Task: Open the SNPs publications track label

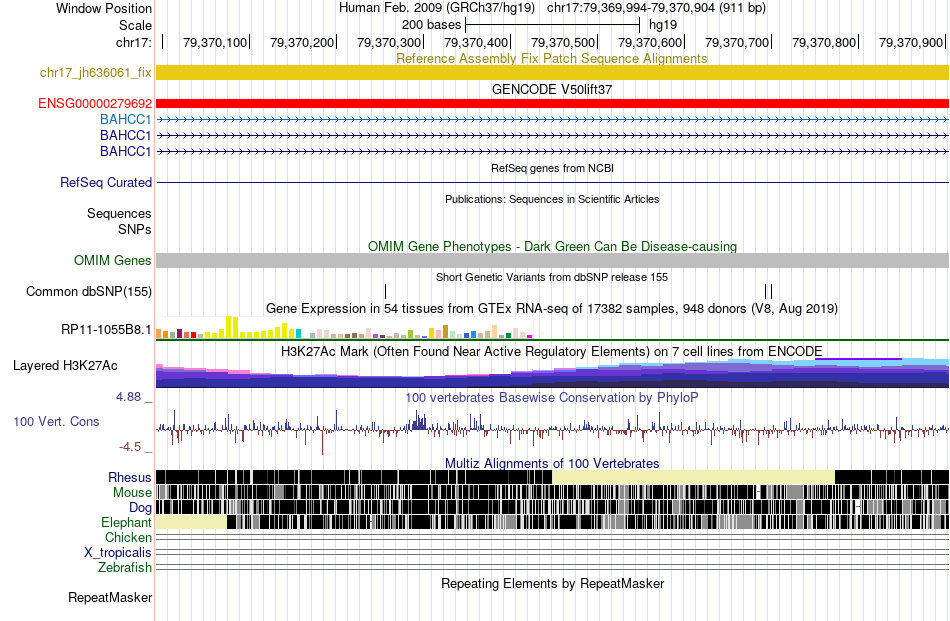Action: click(135, 230)
